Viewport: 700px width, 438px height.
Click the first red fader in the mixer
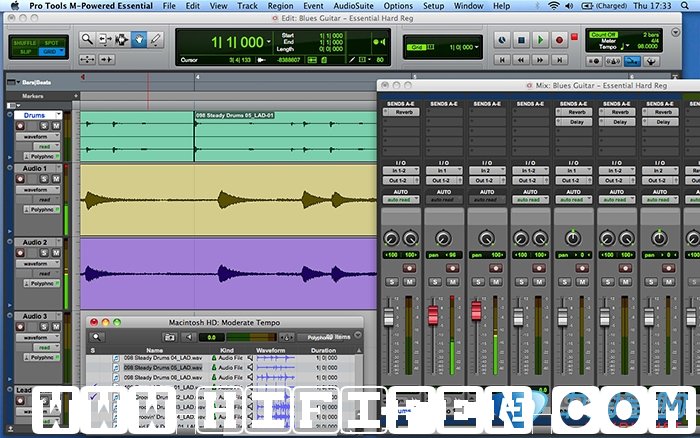point(433,315)
